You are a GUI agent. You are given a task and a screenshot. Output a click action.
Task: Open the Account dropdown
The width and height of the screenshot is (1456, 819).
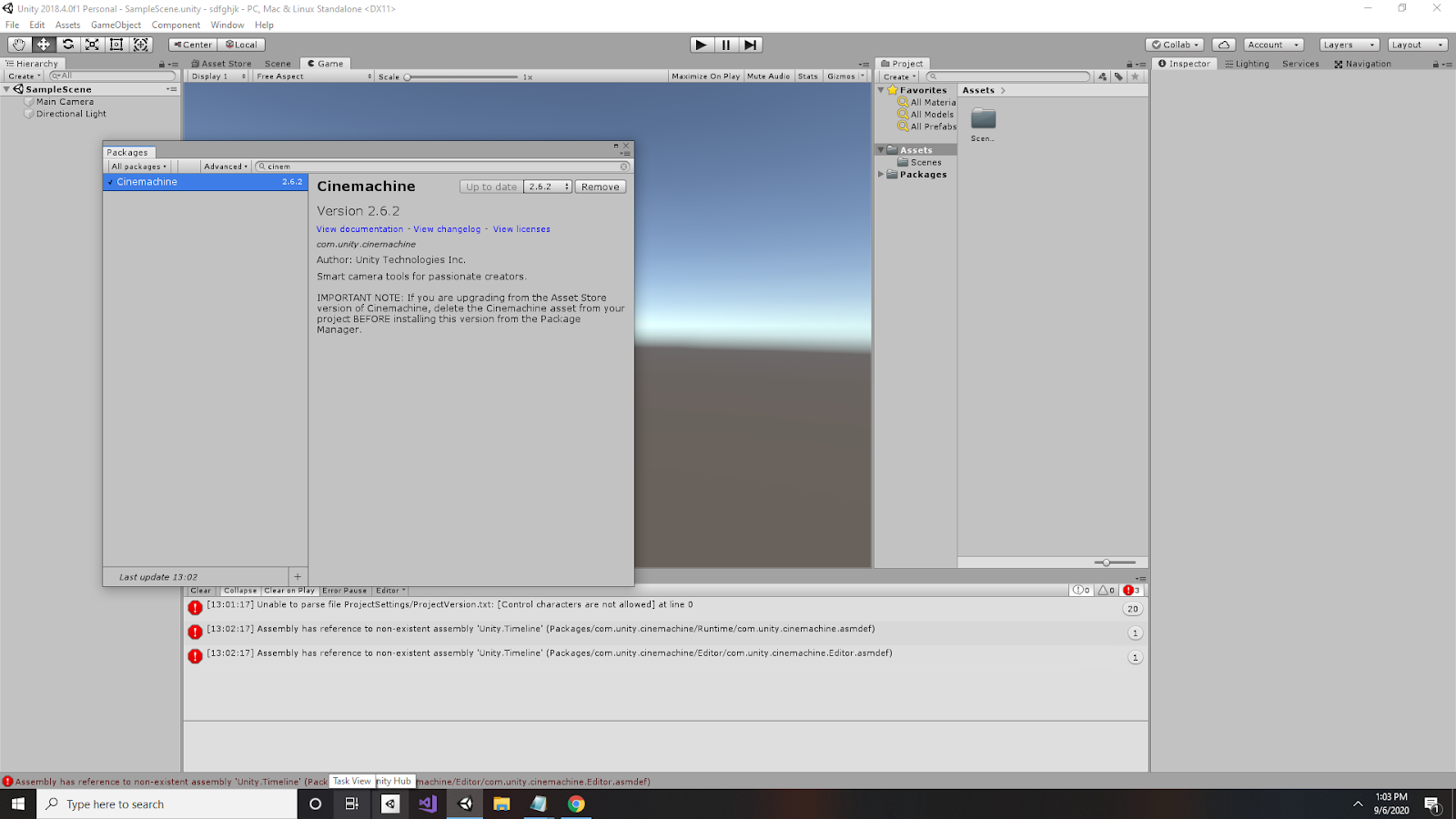point(1273,45)
